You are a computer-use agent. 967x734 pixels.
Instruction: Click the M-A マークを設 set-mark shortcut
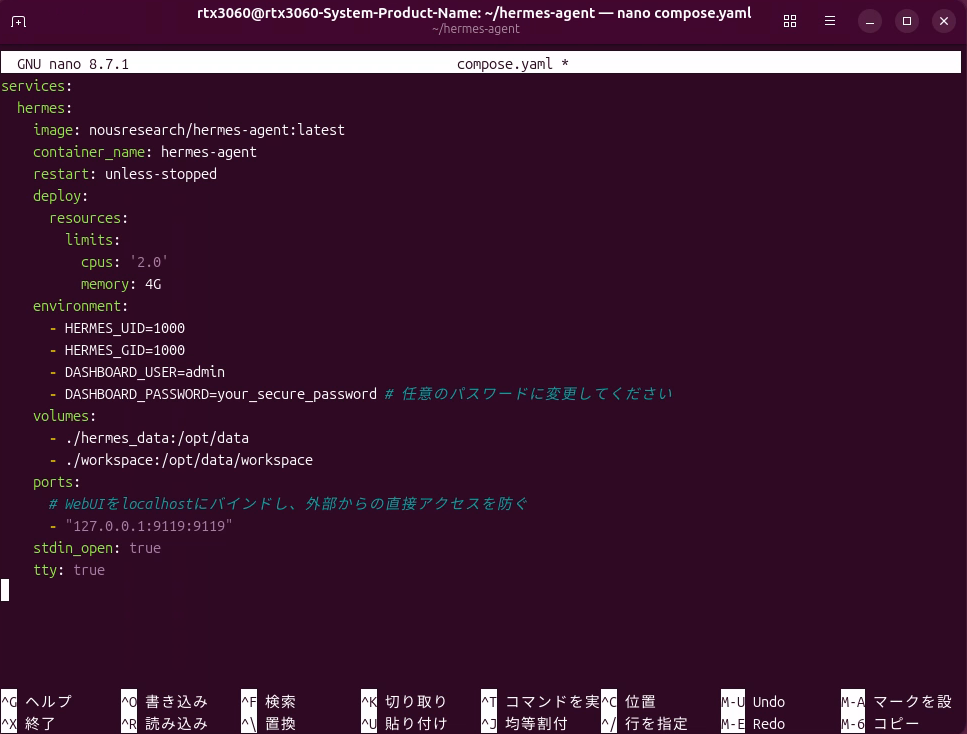tap(897, 701)
